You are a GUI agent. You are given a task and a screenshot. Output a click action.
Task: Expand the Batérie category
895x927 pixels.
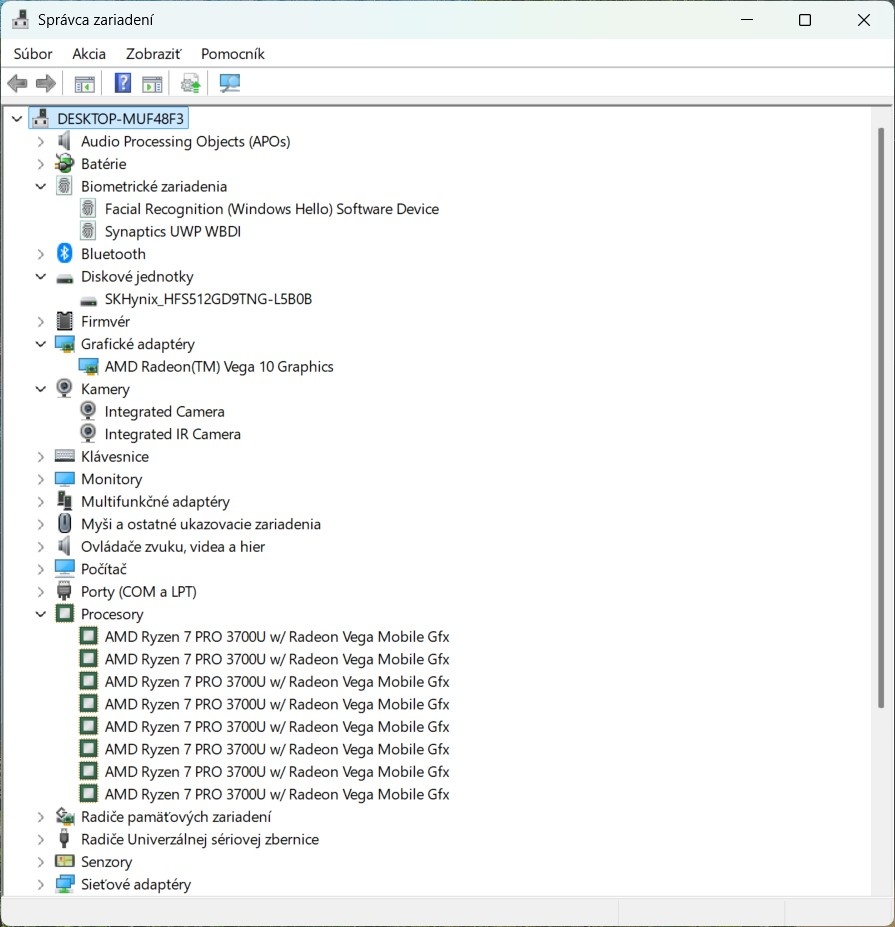point(41,164)
